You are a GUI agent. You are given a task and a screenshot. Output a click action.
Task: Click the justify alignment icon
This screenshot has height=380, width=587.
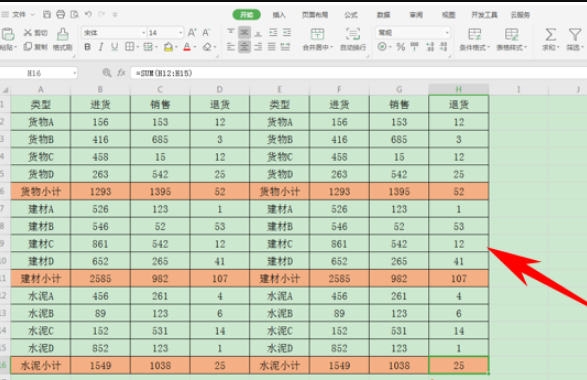point(271,47)
